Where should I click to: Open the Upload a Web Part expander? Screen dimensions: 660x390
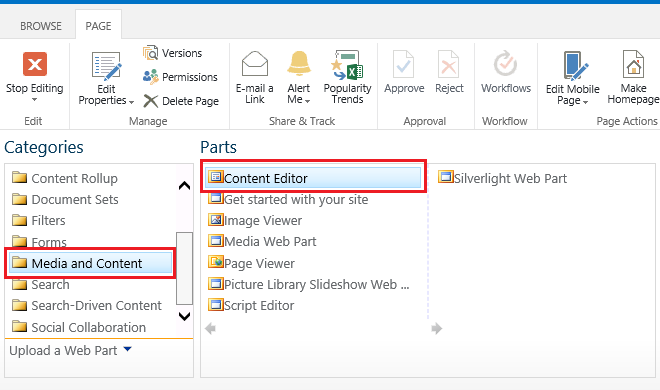click(x=128, y=349)
